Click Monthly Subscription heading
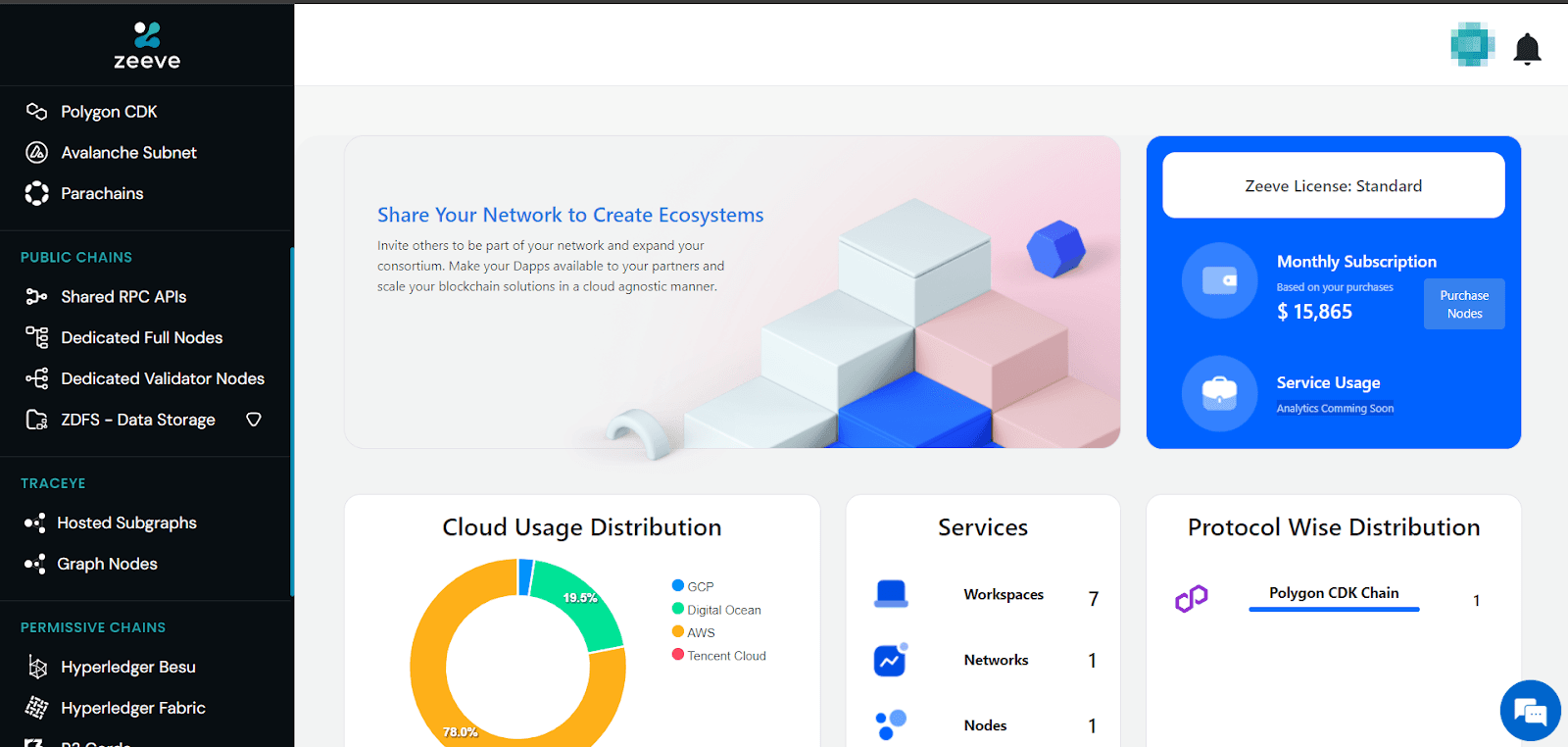The width and height of the screenshot is (1568, 747). tap(1356, 262)
